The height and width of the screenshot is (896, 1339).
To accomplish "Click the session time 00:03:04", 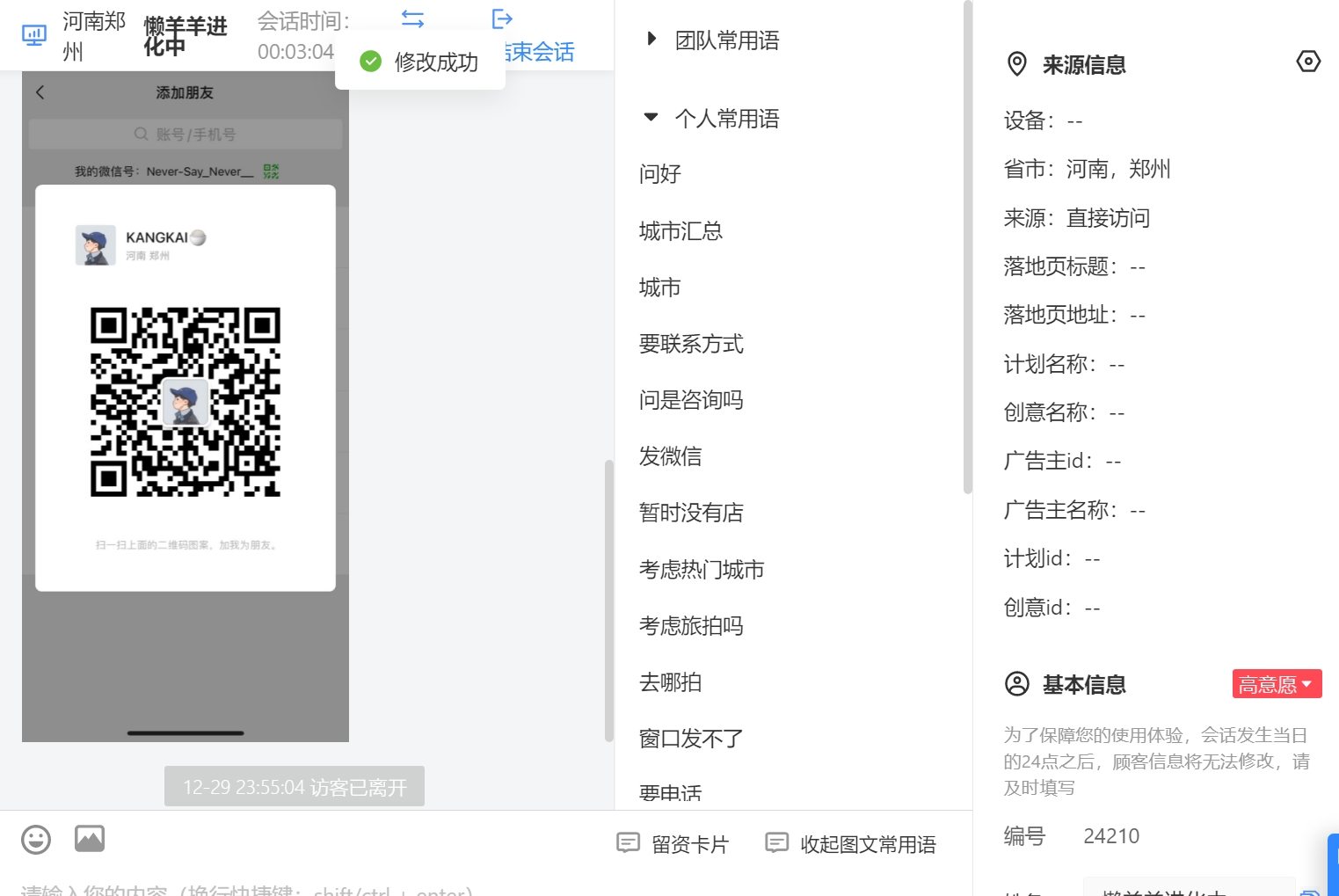I will 295,52.
